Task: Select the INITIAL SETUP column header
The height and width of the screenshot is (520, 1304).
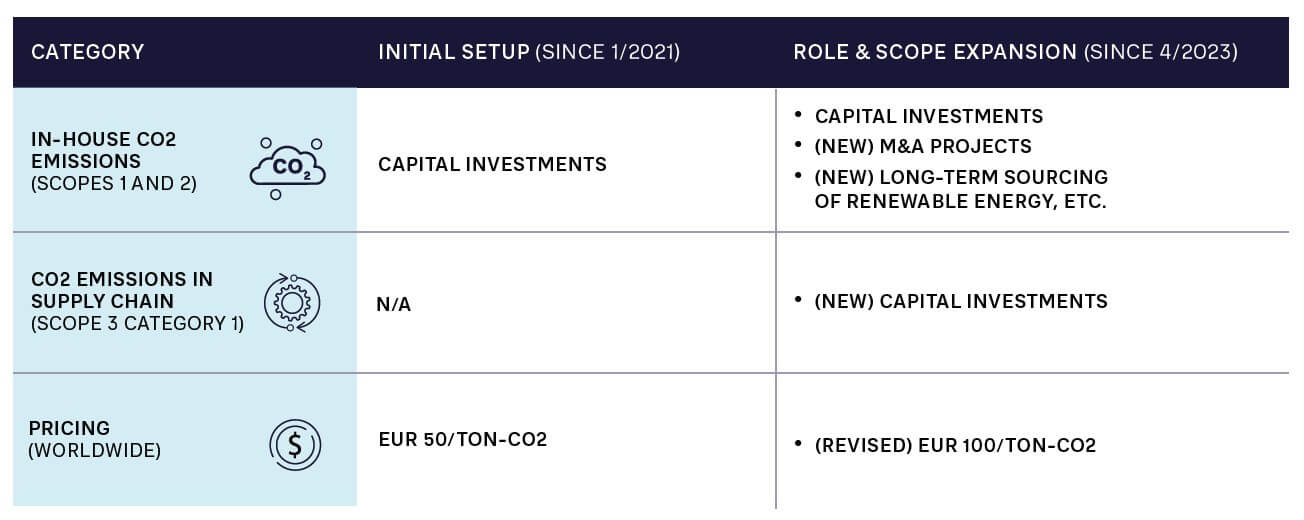Action: click(528, 52)
